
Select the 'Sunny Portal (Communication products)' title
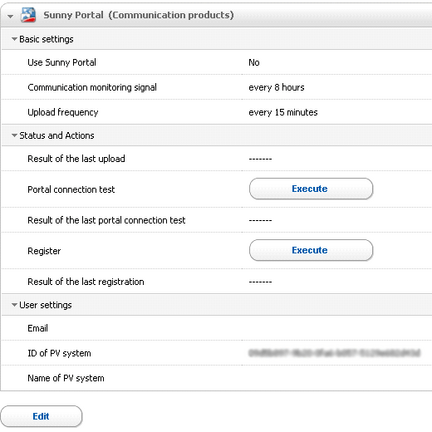click(x=139, y=15)
